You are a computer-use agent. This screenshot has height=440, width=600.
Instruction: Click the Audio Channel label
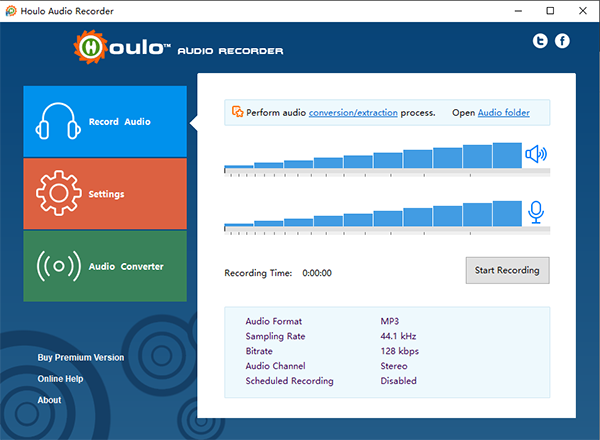(x=276, y=366)
